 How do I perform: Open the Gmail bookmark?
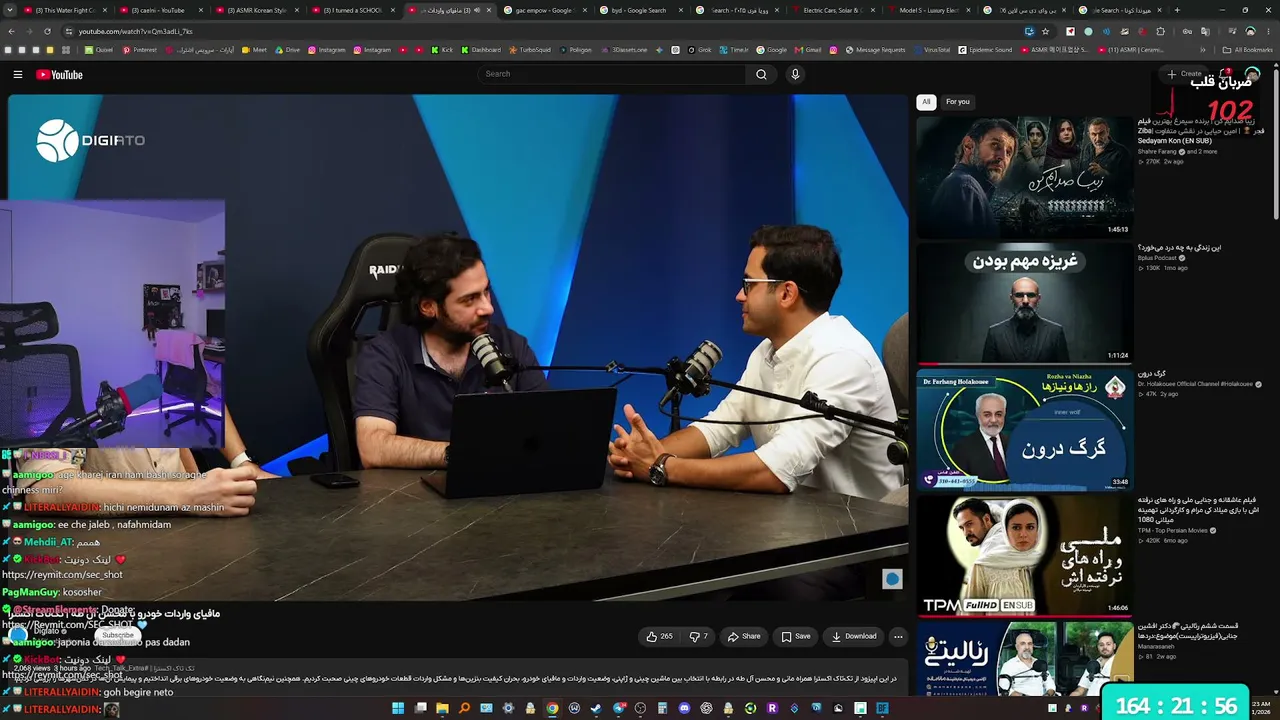[x=807, y=50]
